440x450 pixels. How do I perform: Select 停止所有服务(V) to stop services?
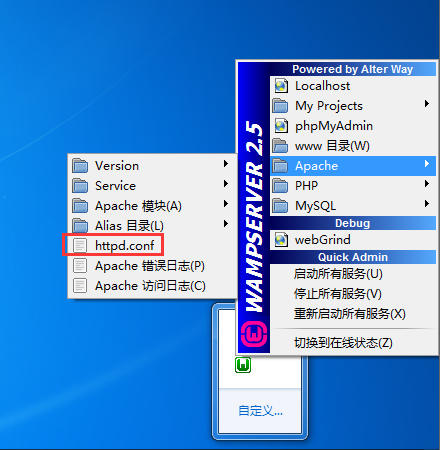coord(353,294)
